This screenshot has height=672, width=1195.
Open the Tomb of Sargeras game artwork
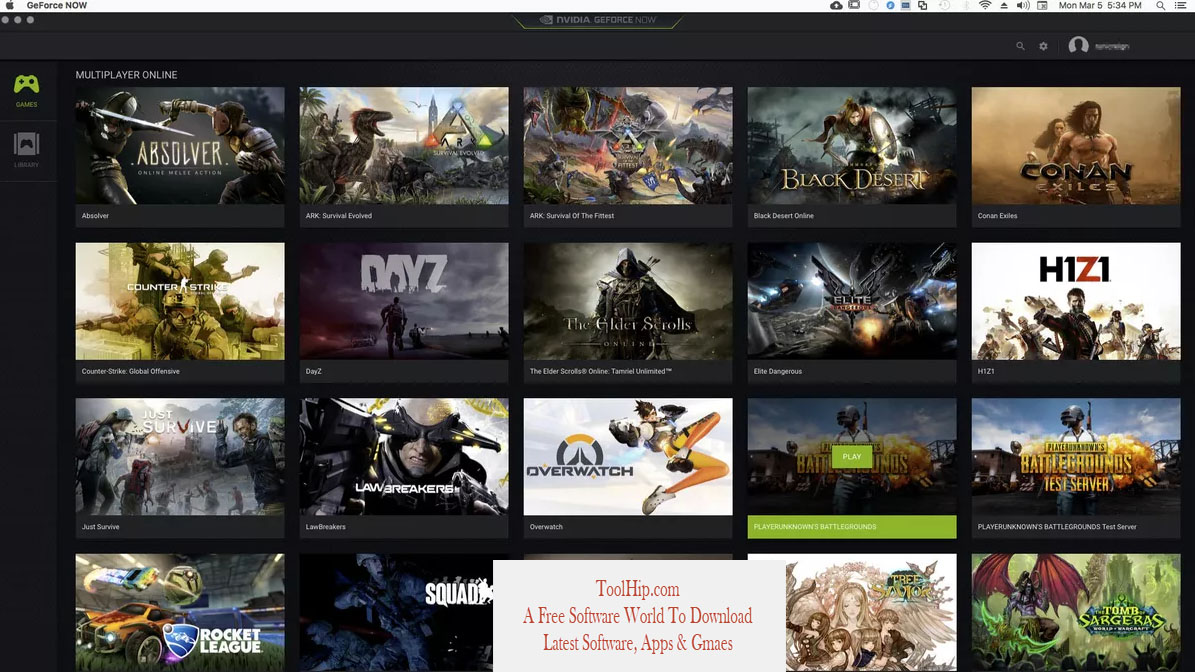click(1076, 612)
